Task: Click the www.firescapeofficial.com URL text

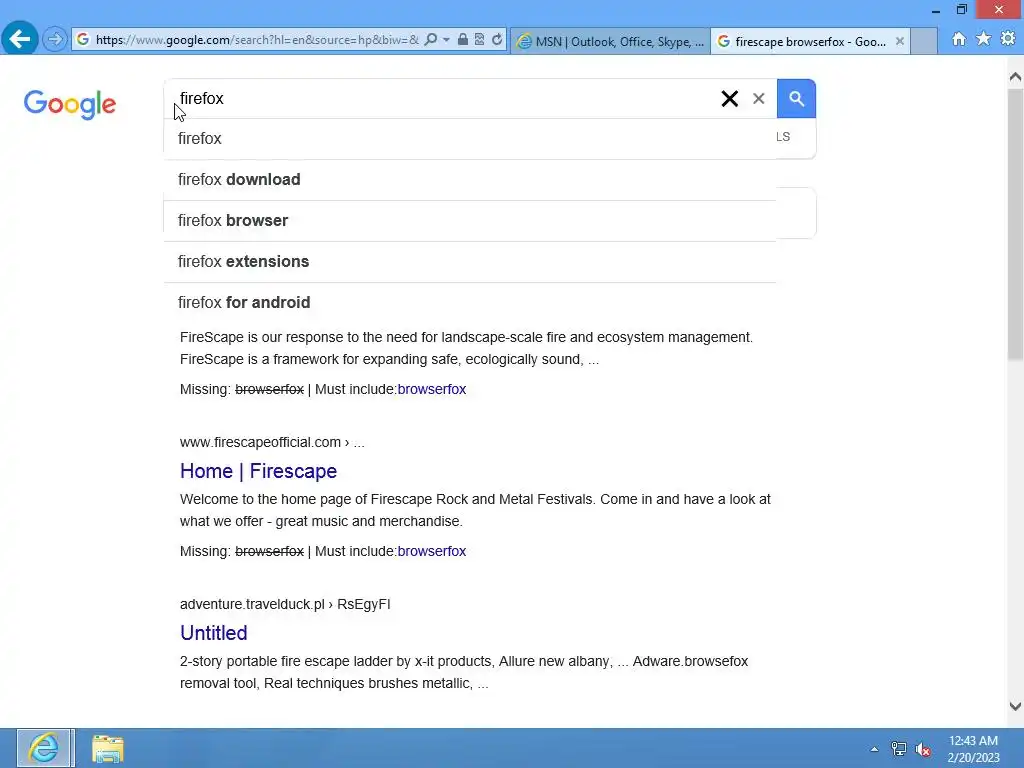Action: pos(260,442)
